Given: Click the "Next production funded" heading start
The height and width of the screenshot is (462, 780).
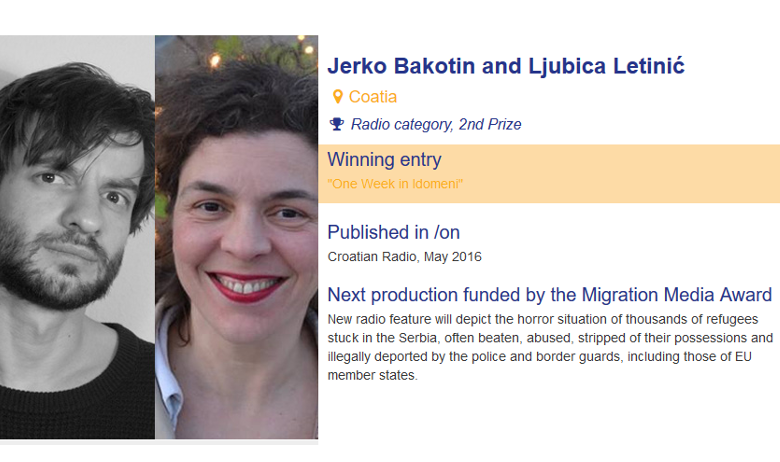Looking at the screenshot, I should pos(400,295).
